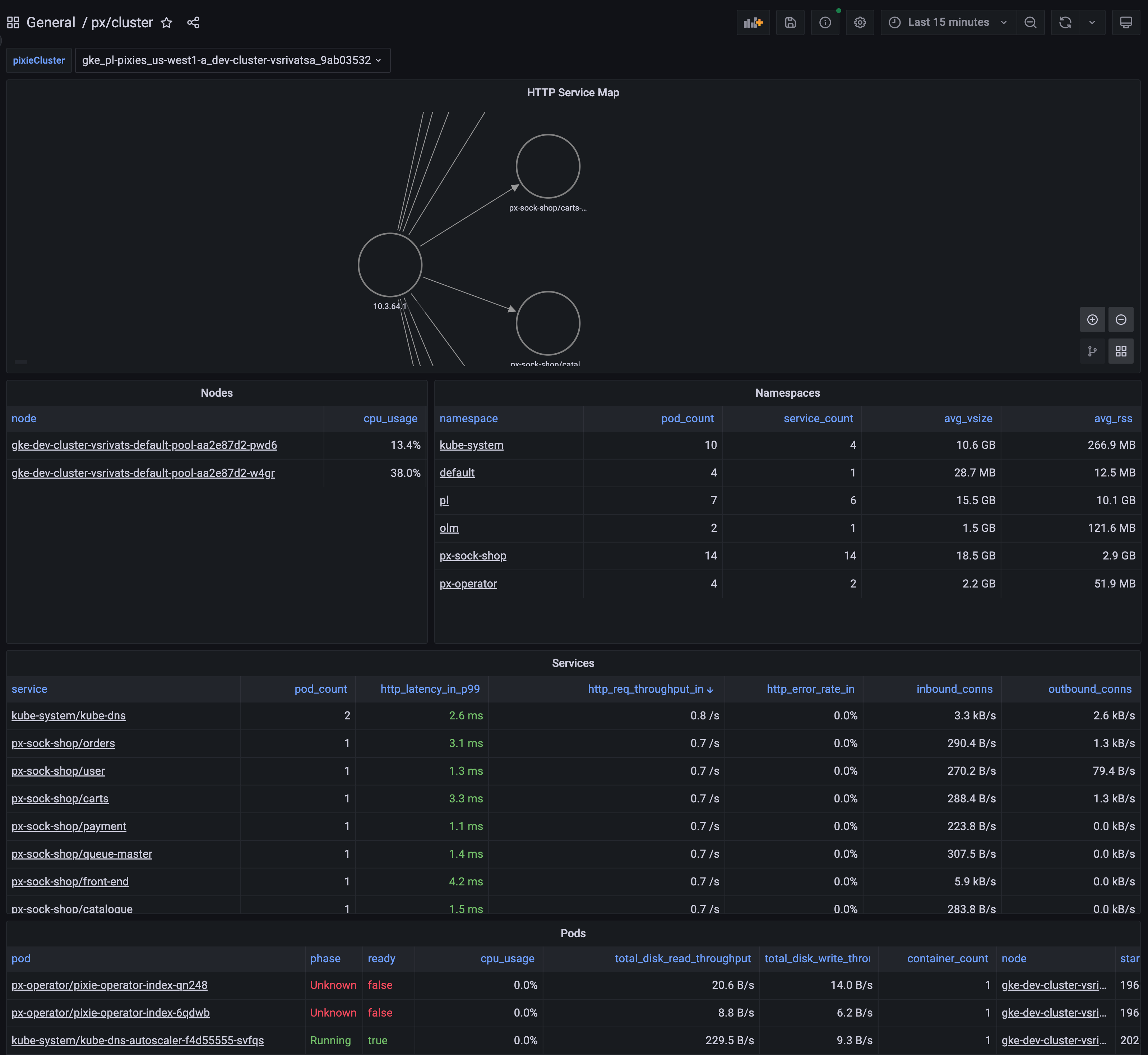1148x1055 pixels.
Task: Open dashboard settings gear
Action: [860, 22]
